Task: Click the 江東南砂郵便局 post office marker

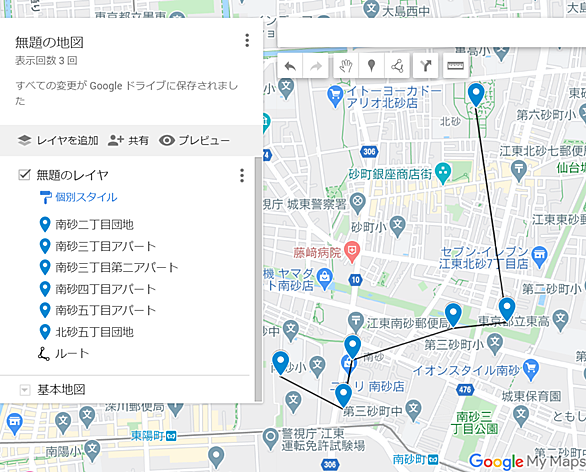Action: click(355, 322)
